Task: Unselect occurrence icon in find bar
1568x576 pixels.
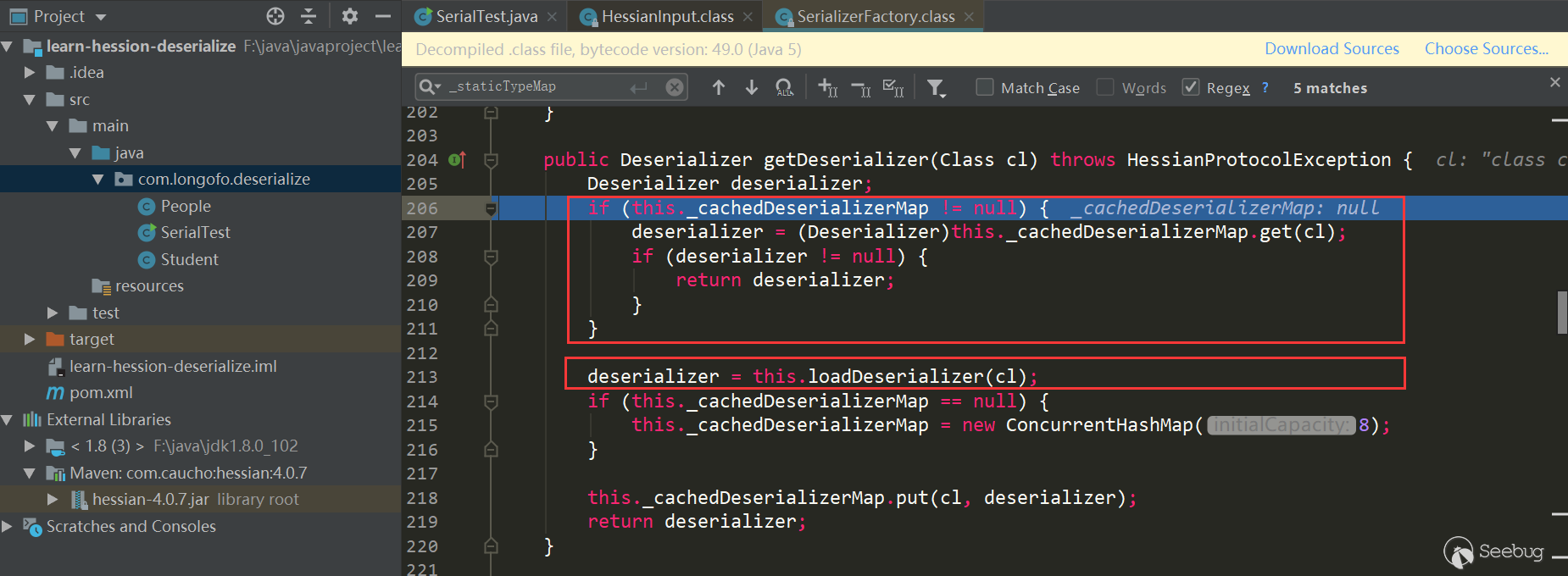Action: coord(860,87)
